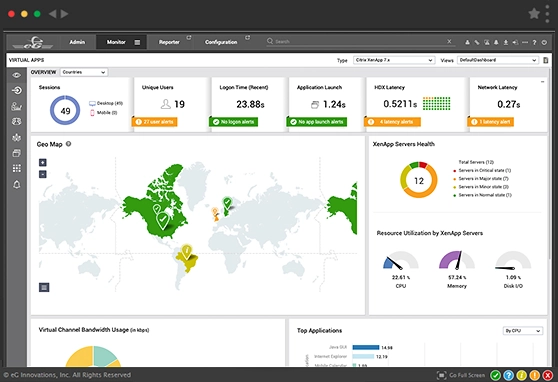This screenshot has height=382, width=558.
Task: Open the Countries overview dropdown
Action: coord(84,72)
